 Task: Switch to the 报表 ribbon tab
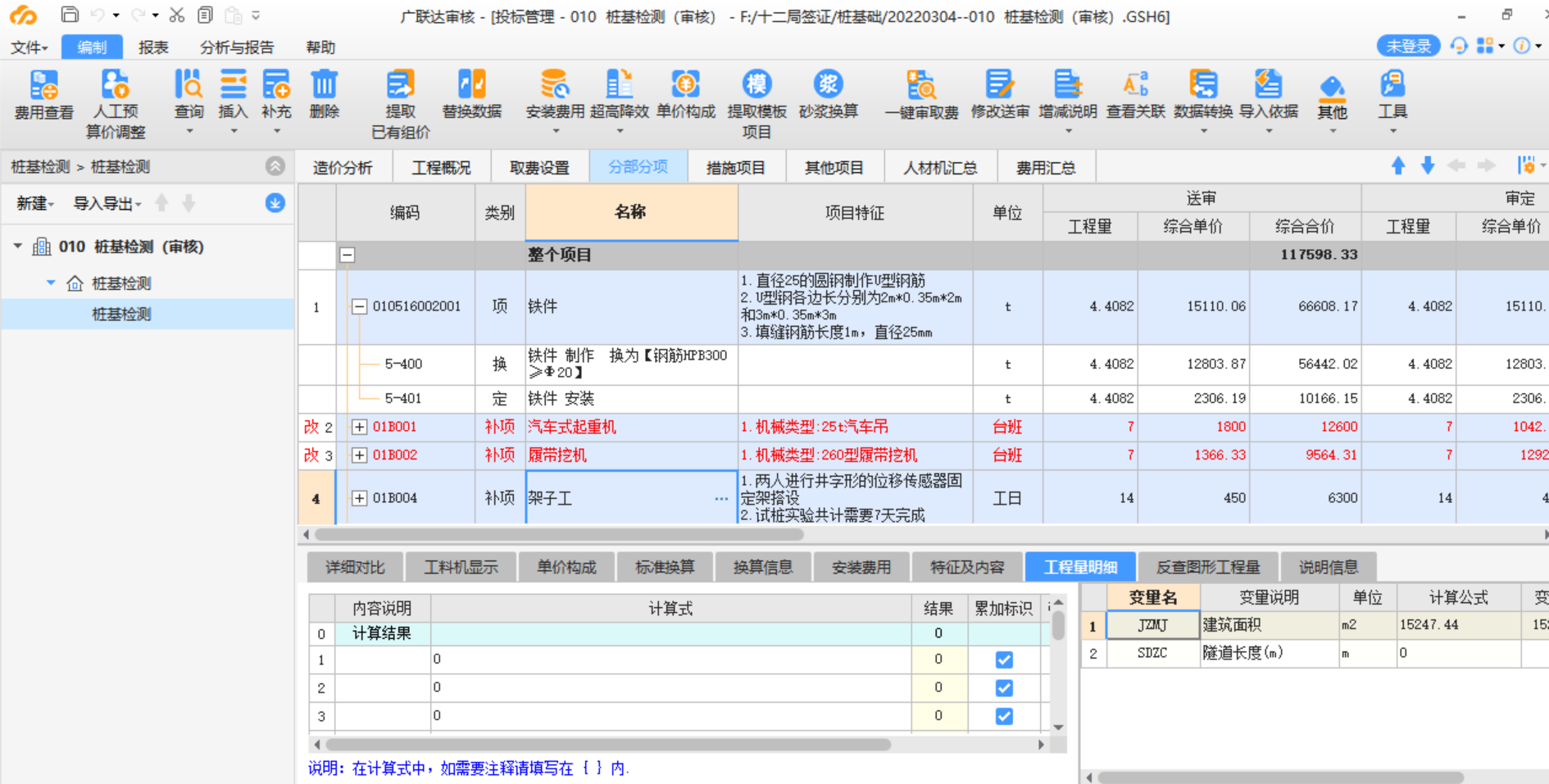coord(153,48)
